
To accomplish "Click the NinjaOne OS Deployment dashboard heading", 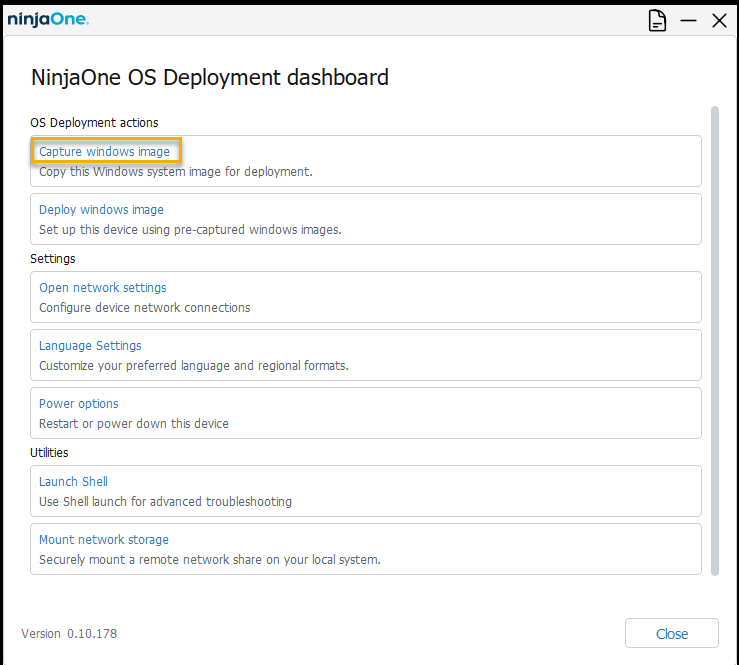I will (210, 77).
